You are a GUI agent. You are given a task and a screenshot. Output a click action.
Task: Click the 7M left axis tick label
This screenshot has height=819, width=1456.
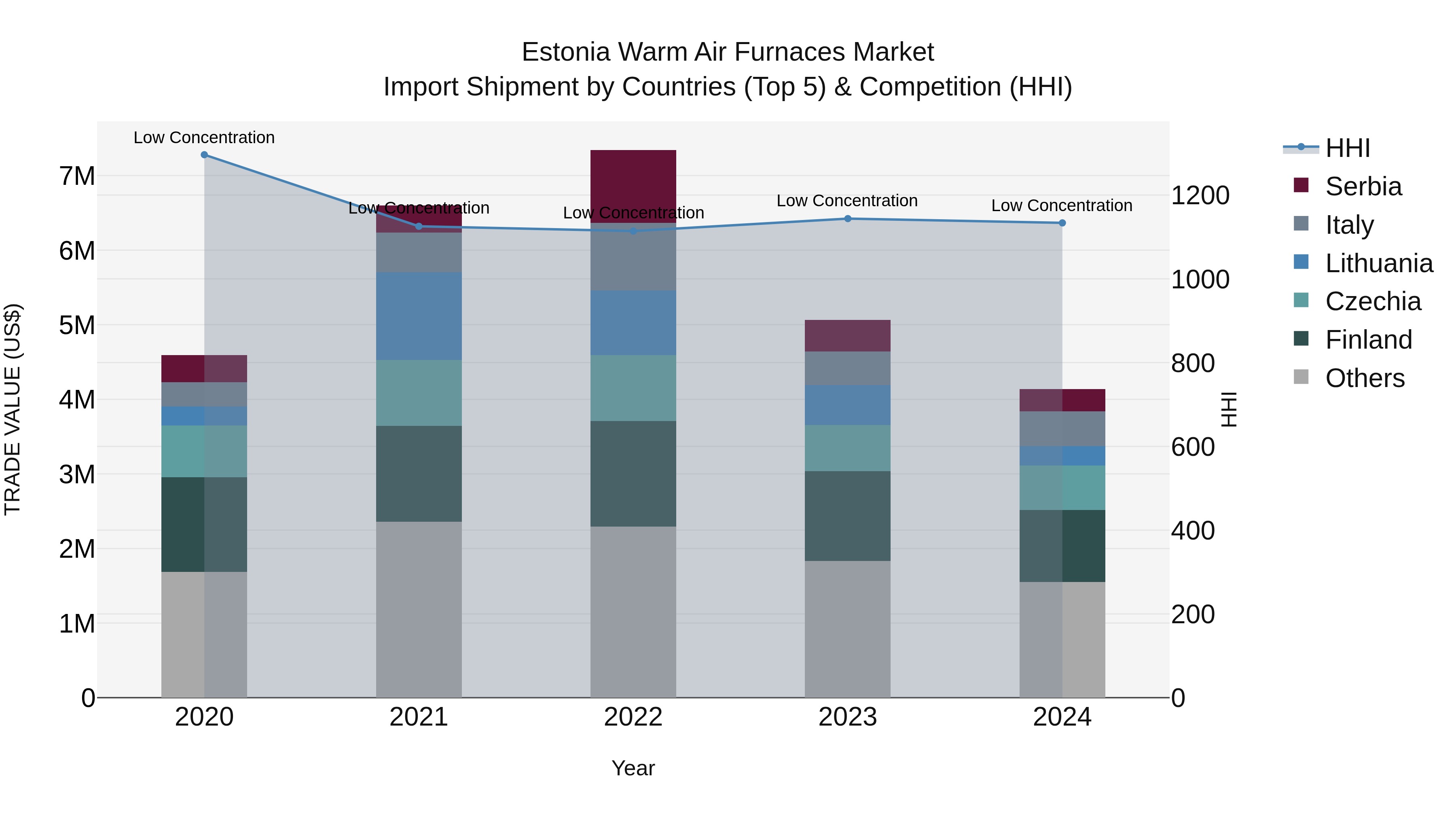[77, 176]
